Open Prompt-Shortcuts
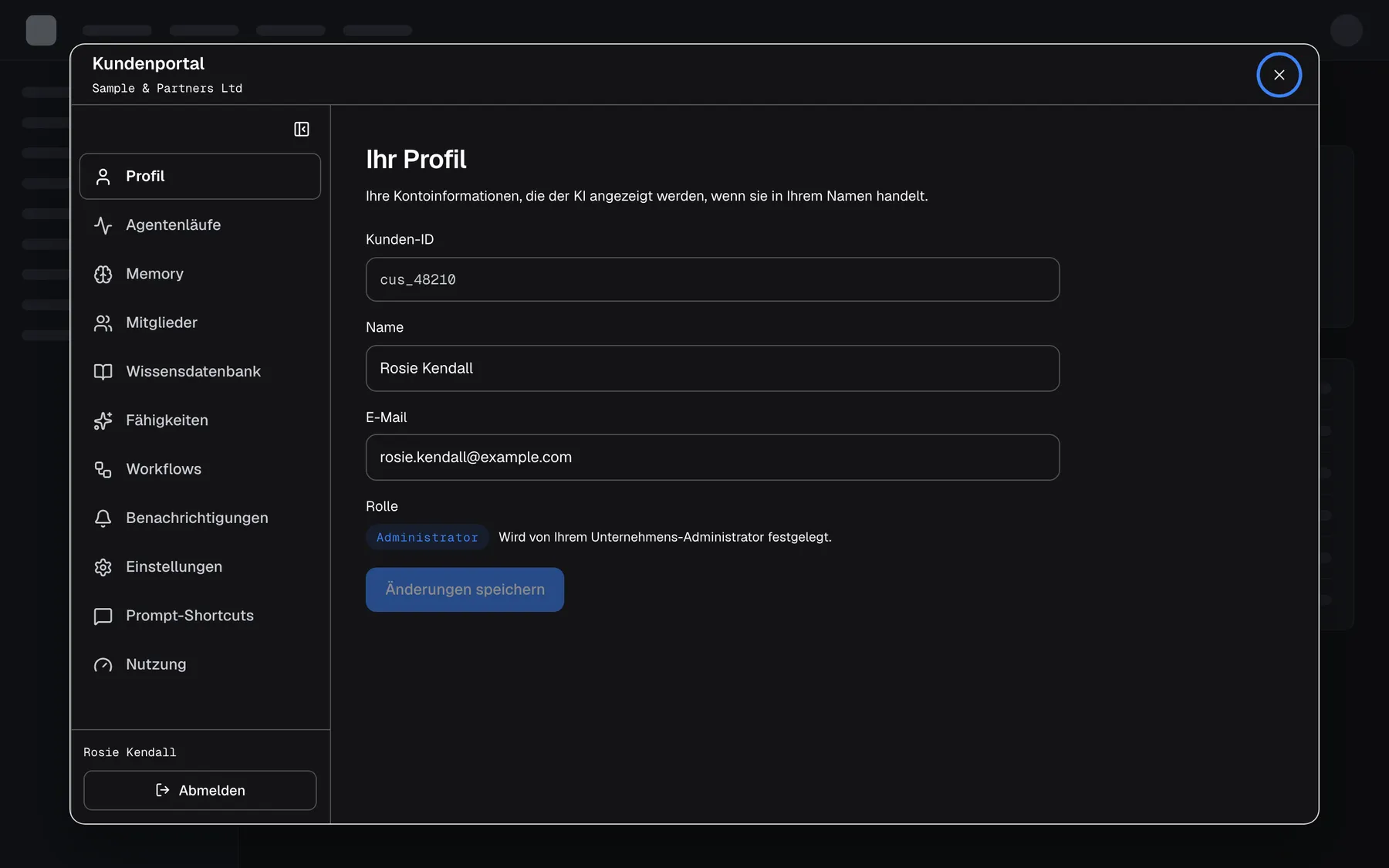This screenshot has width=1389, height=868. coord(200,615)
